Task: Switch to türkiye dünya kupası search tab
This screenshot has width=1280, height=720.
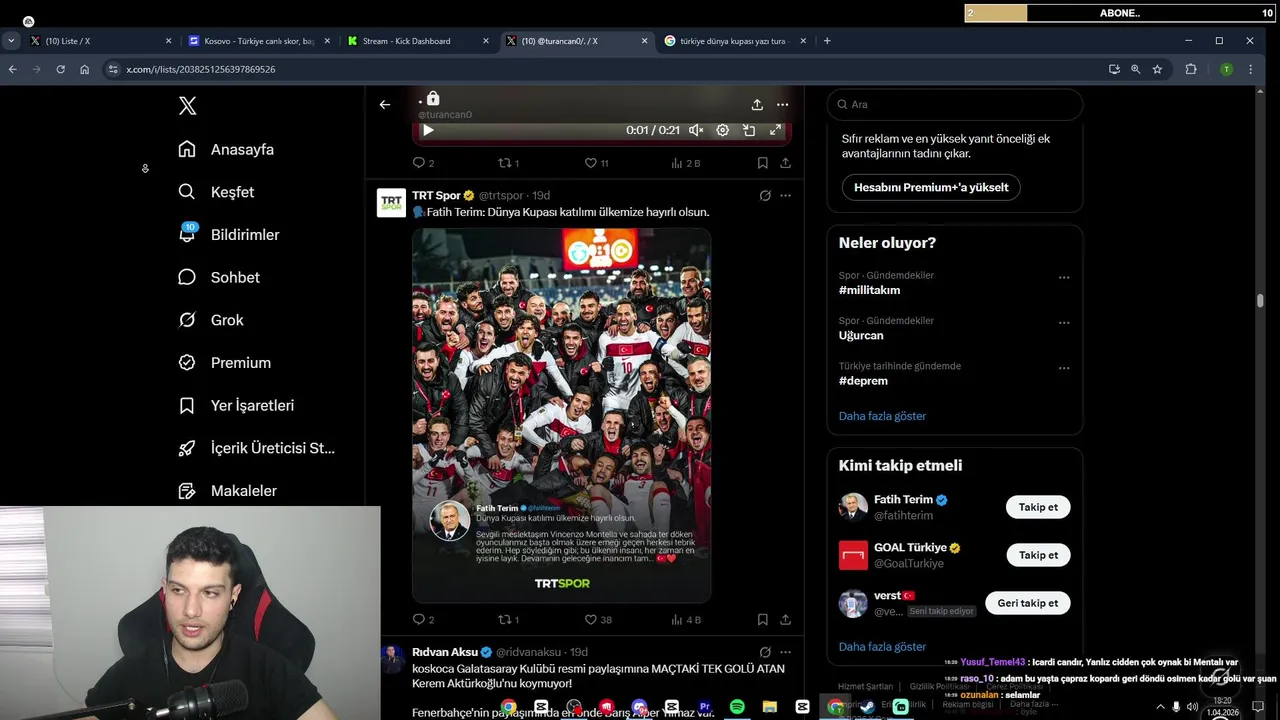Action: pos(733,41)
